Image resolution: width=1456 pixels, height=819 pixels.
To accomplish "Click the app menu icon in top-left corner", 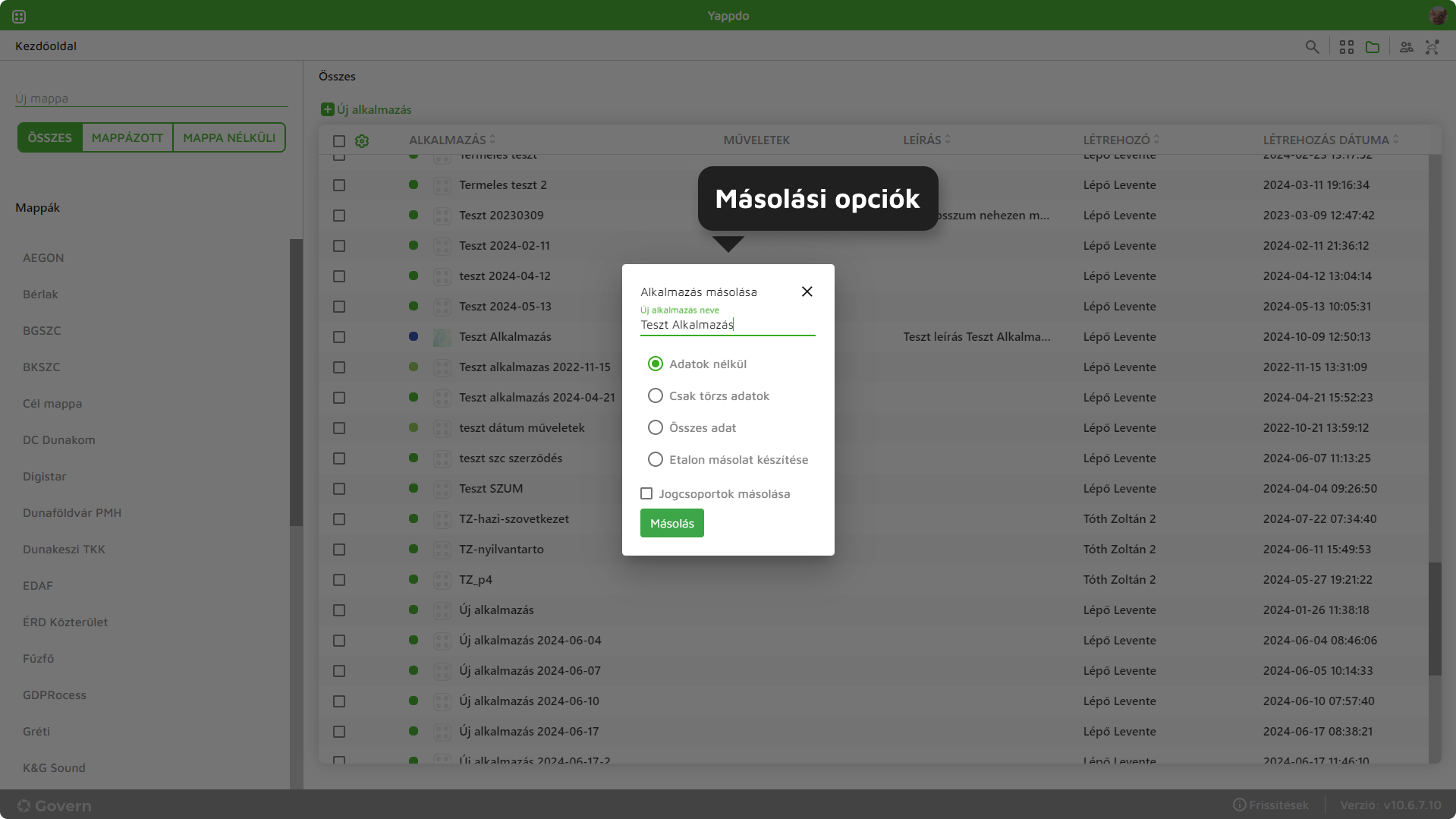I will (x=19, y=16).
